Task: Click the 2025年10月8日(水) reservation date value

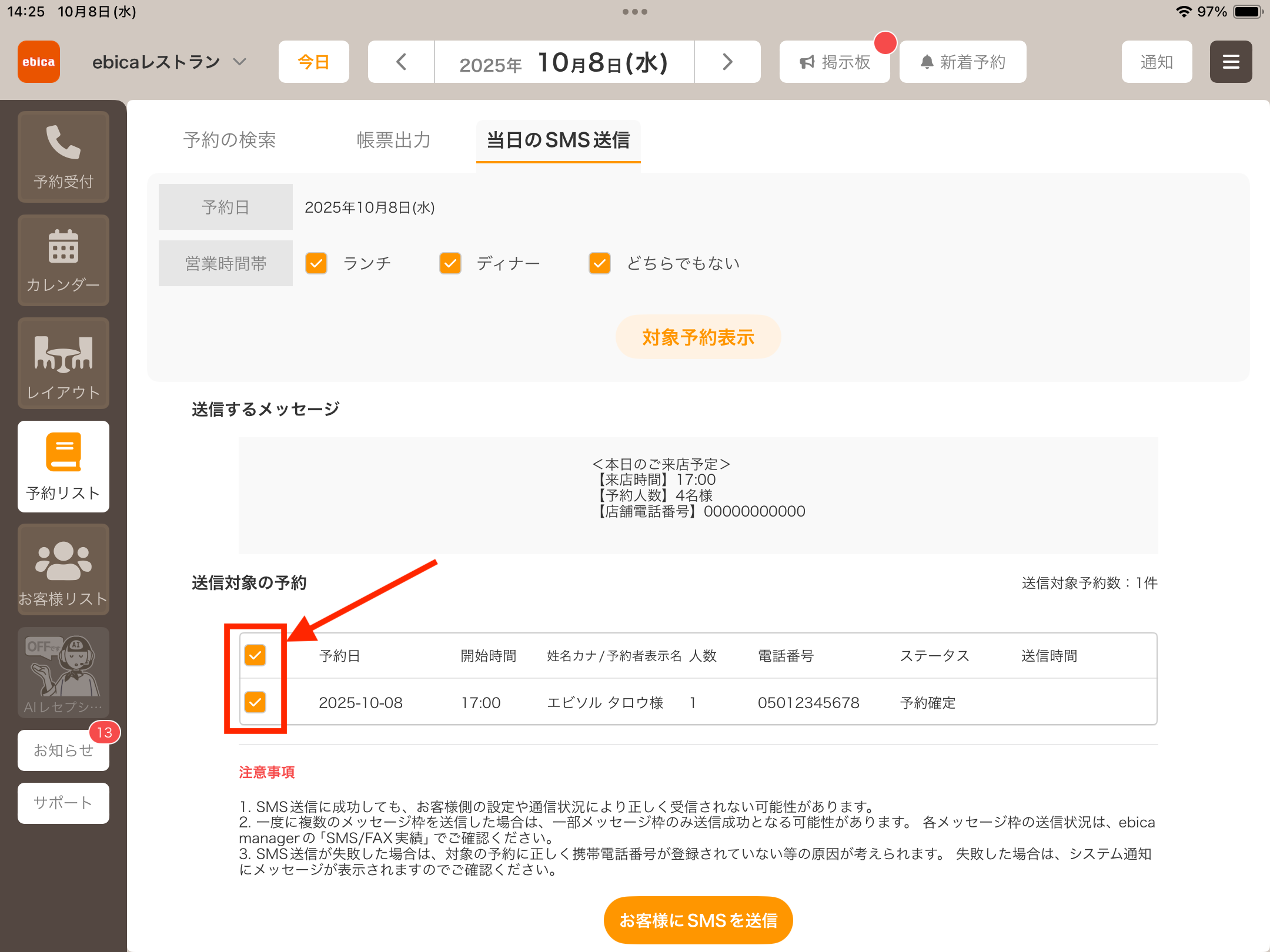Action: pos(370,207)
